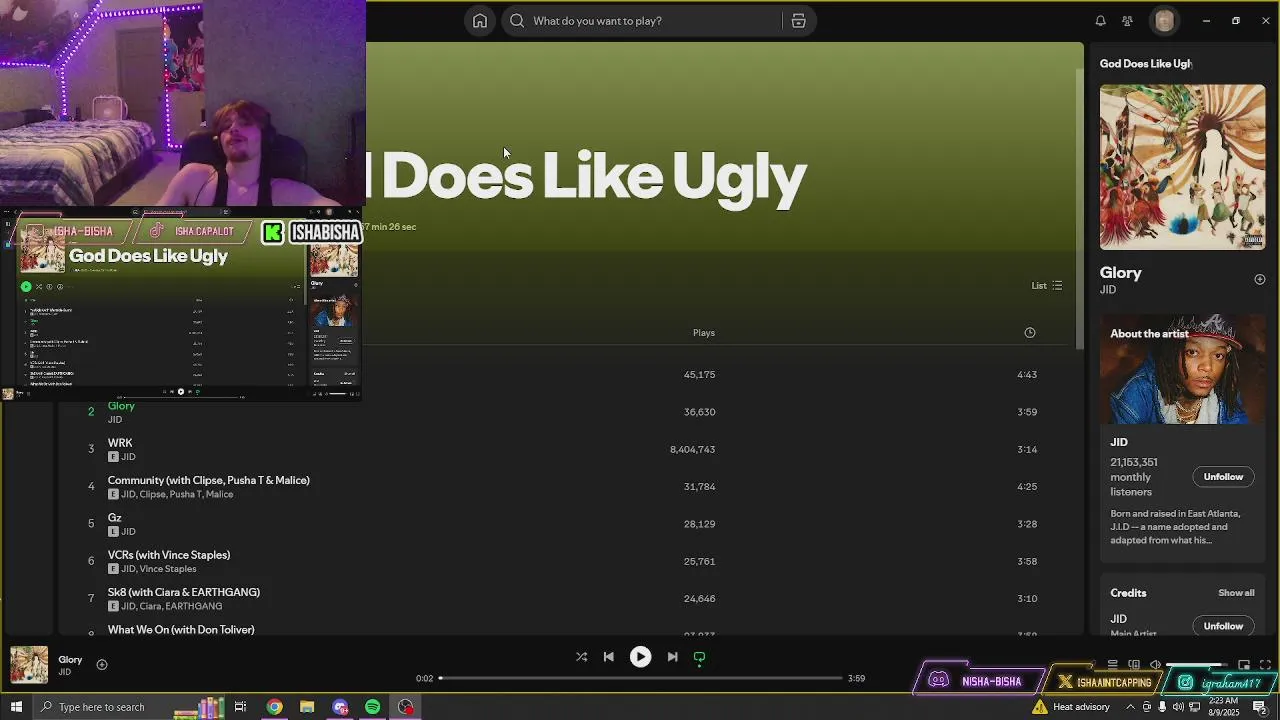Open EARTHGANG artist link under Sk8

pos(194,606)
